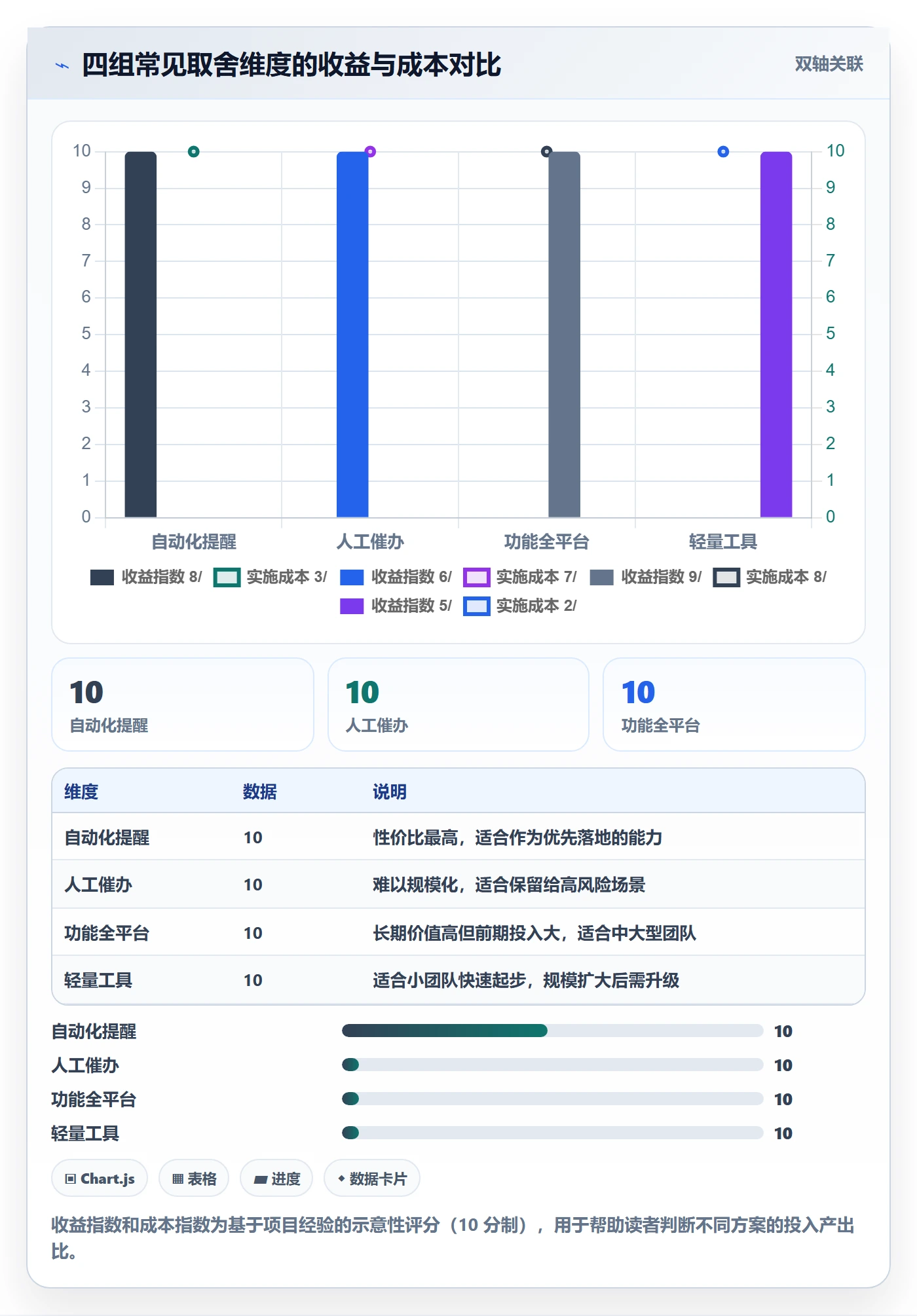Click the dark data point above 功能全平台
This screenshot has width=917, height=1316.
pyautogui.click(x=546, y=152)
